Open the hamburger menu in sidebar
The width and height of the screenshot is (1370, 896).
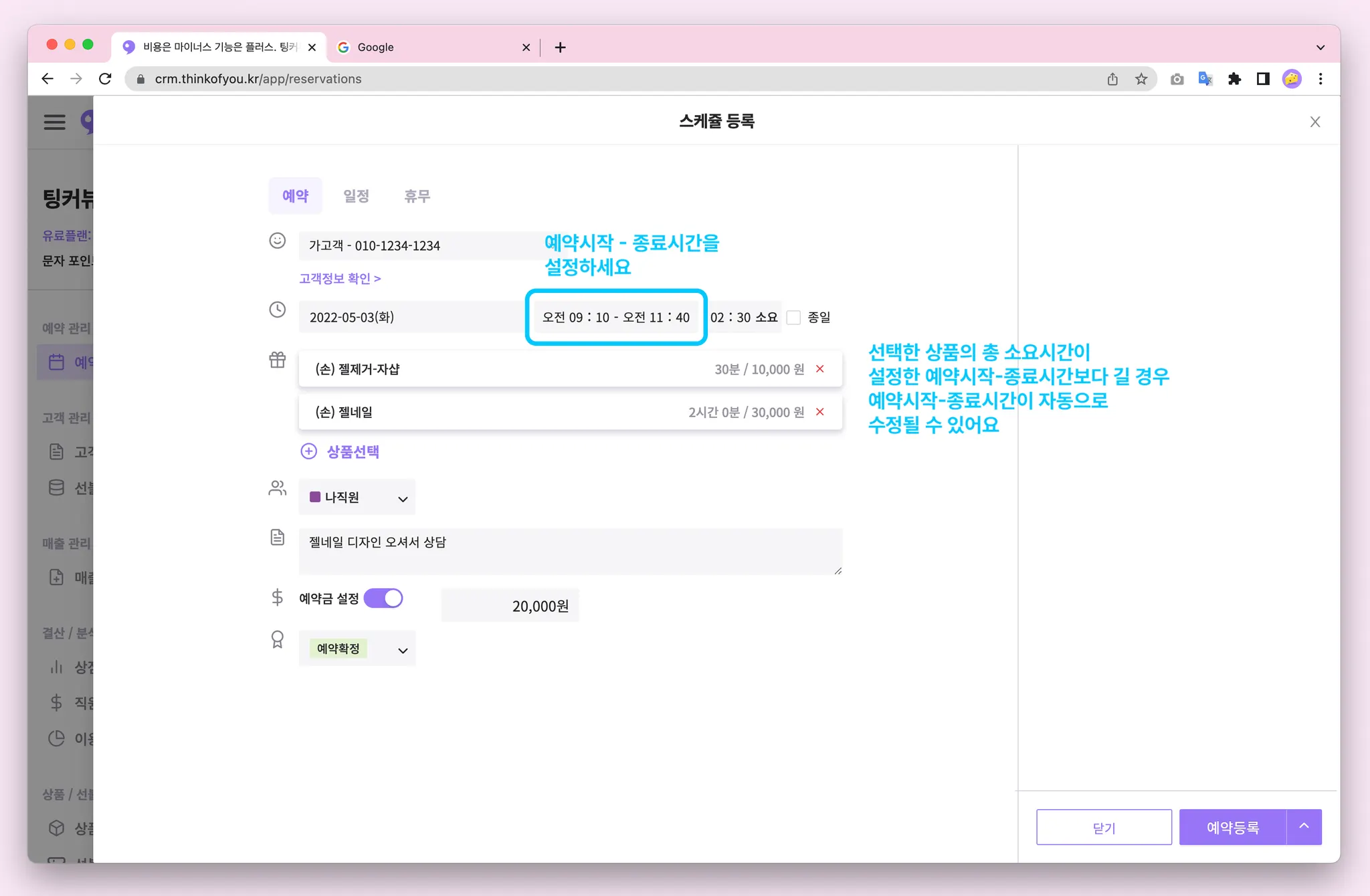coord(55,122)
